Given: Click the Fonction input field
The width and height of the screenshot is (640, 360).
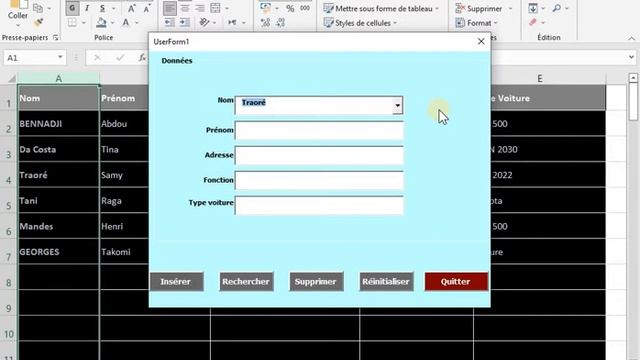Looking at the screenshot, I should (x=319, y=180).
